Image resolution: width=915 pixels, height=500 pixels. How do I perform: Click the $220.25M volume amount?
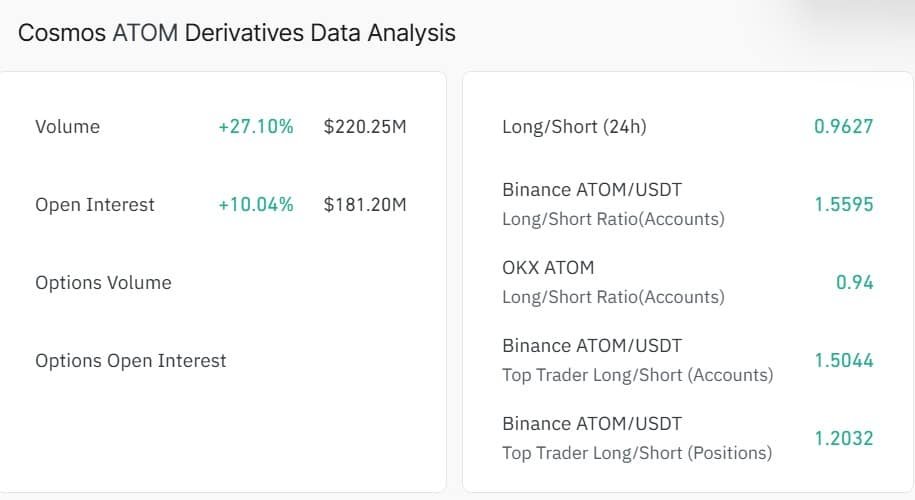(365, 127)
